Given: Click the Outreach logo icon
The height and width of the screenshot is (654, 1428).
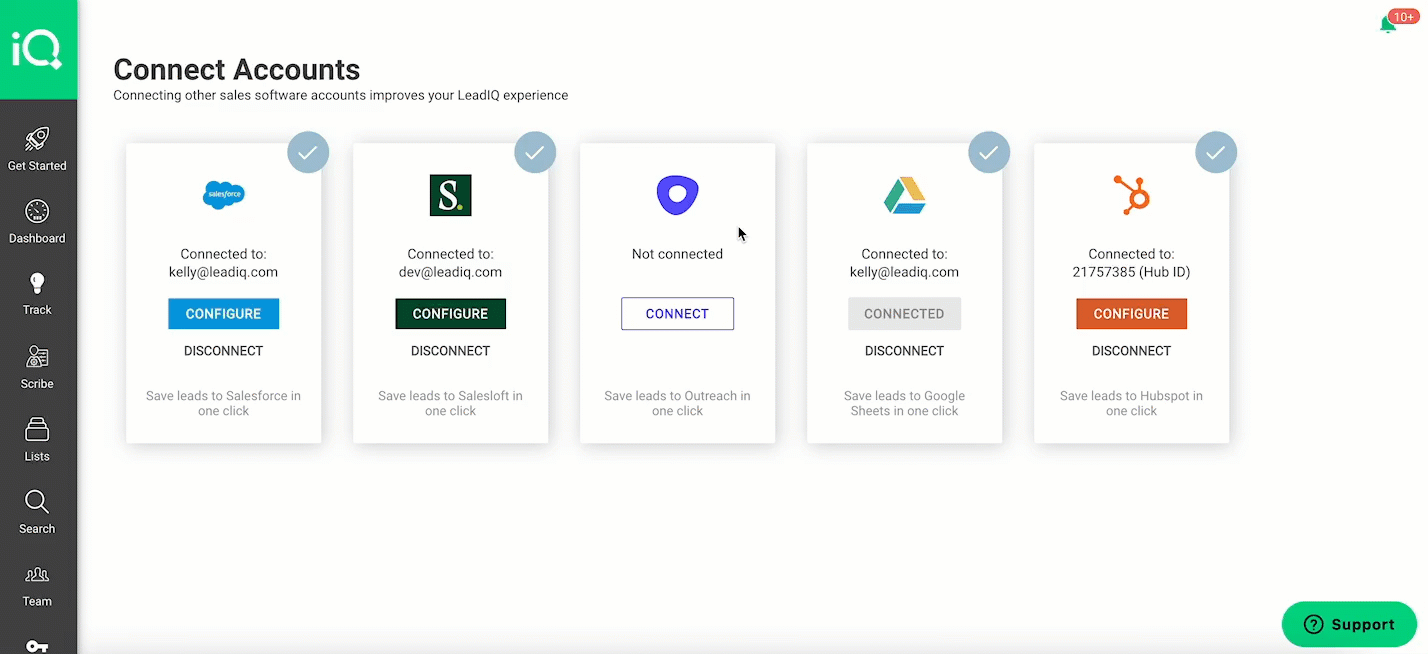Looking at the screenshot, I should pos(677,195).
